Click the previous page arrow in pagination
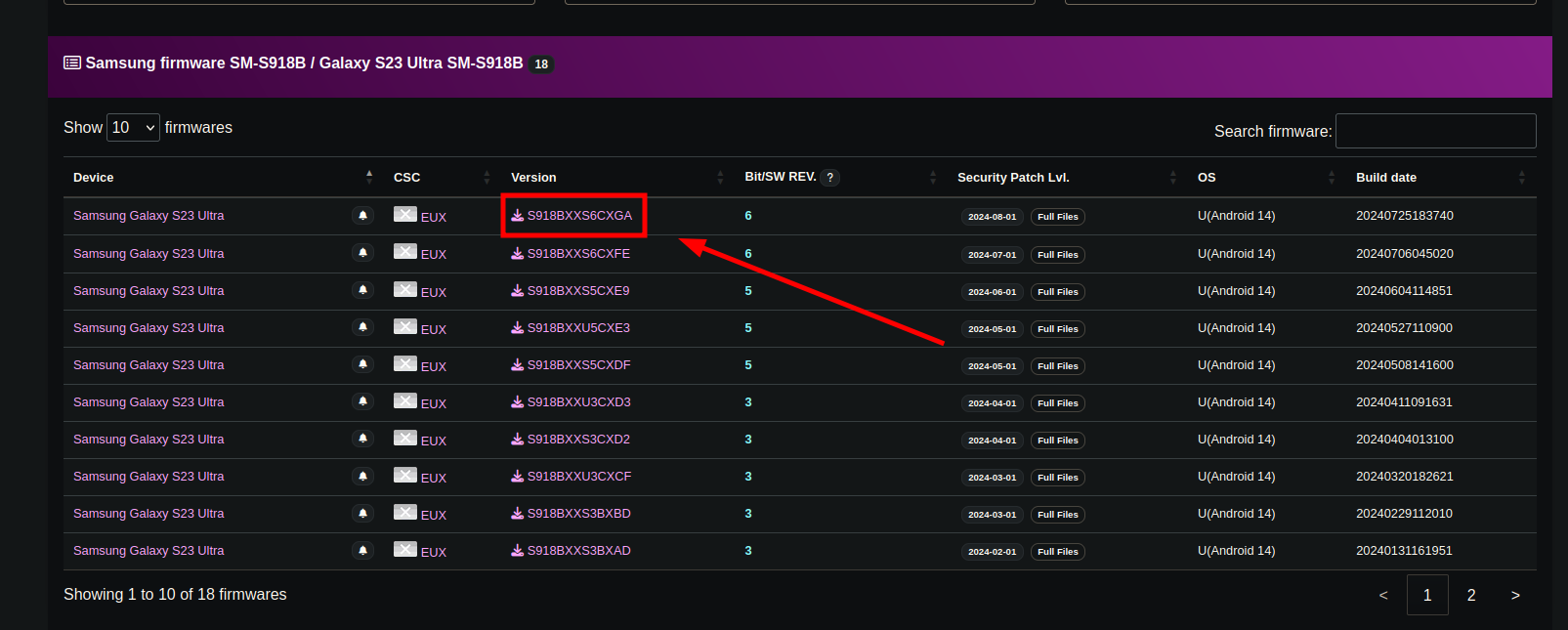This screenshot has height=630, width=1568. point(1382,595)
